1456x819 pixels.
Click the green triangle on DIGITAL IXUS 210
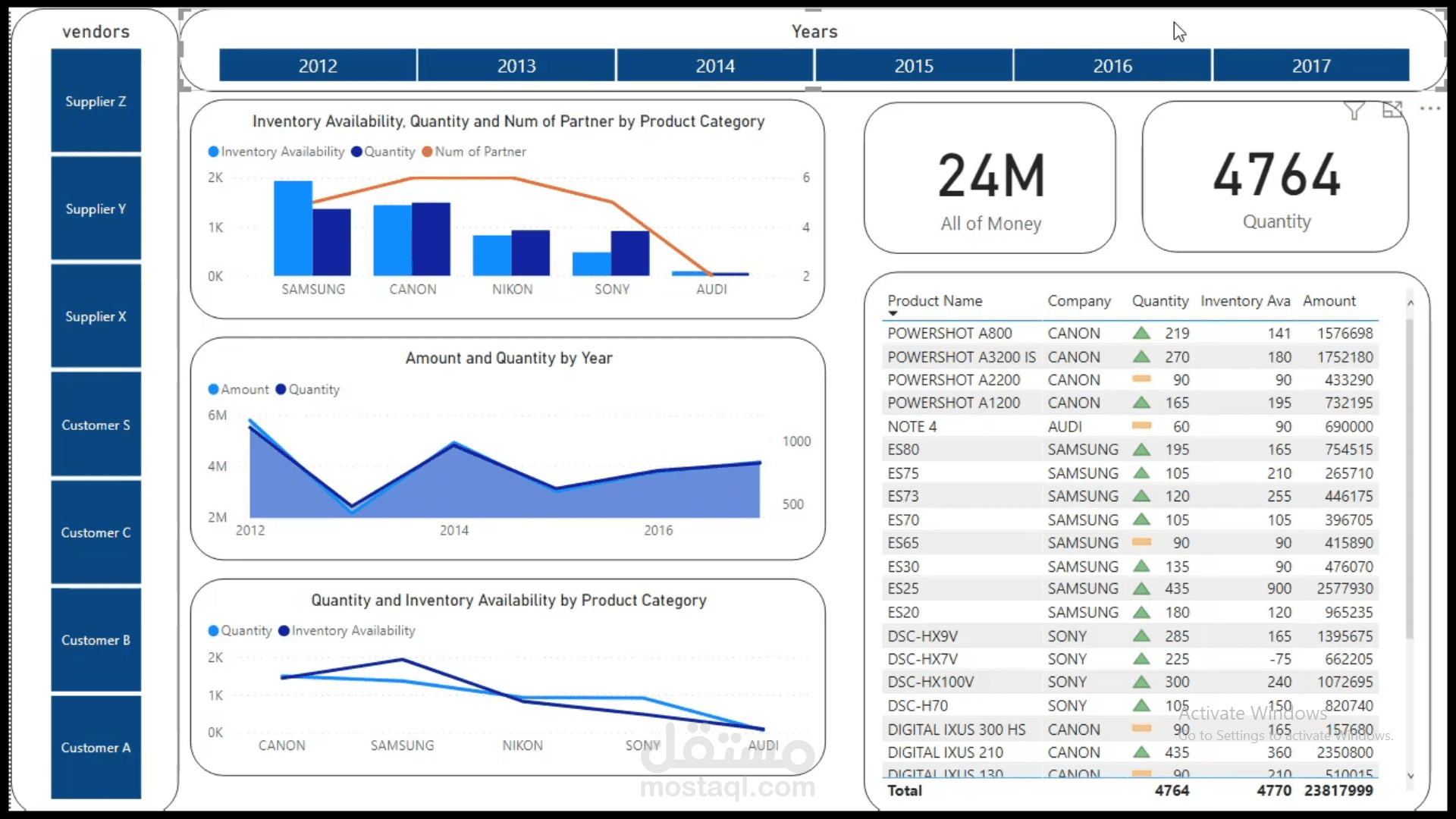point(1143,752)
